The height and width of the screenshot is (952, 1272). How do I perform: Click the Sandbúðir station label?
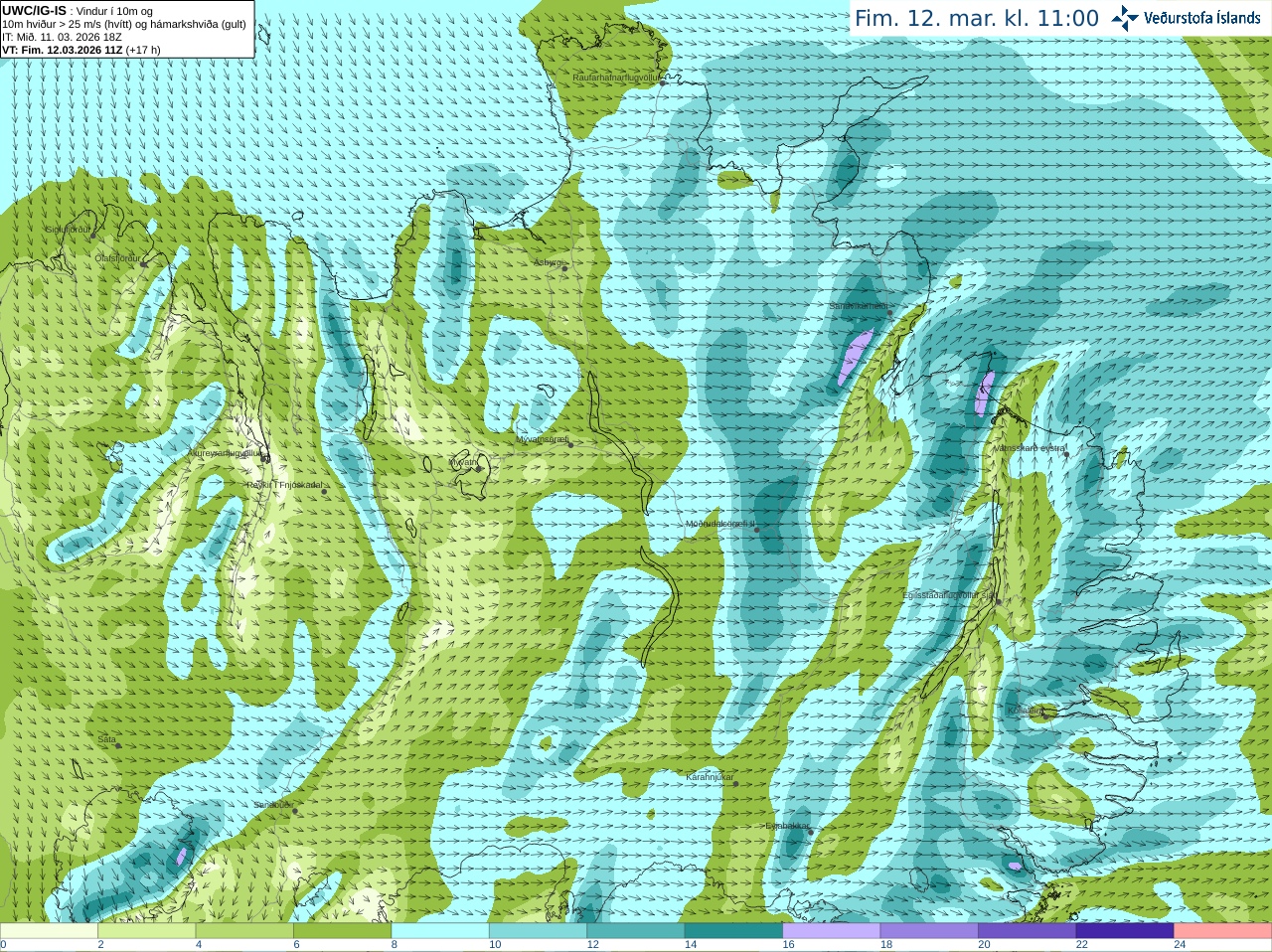[273, 805]
